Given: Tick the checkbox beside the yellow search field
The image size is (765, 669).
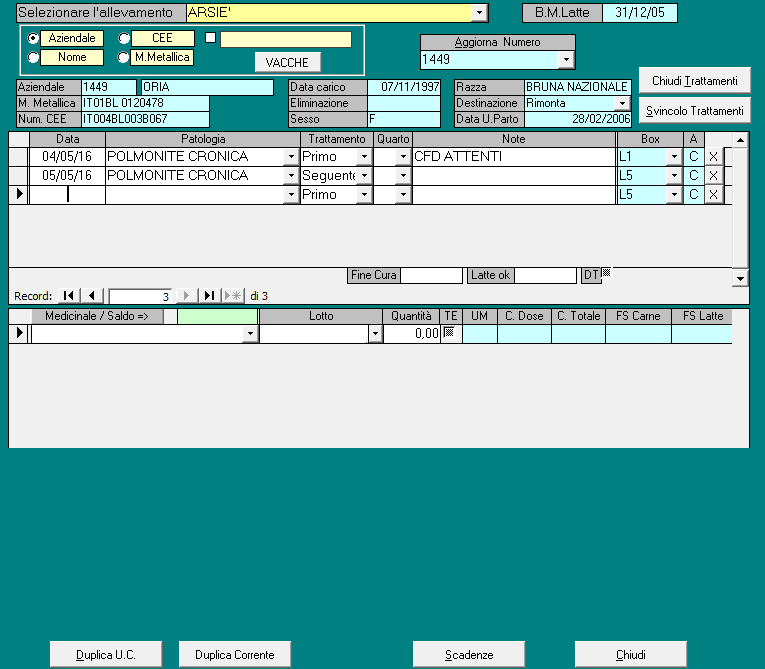Looking at the screenshot, I should point(210,39).
